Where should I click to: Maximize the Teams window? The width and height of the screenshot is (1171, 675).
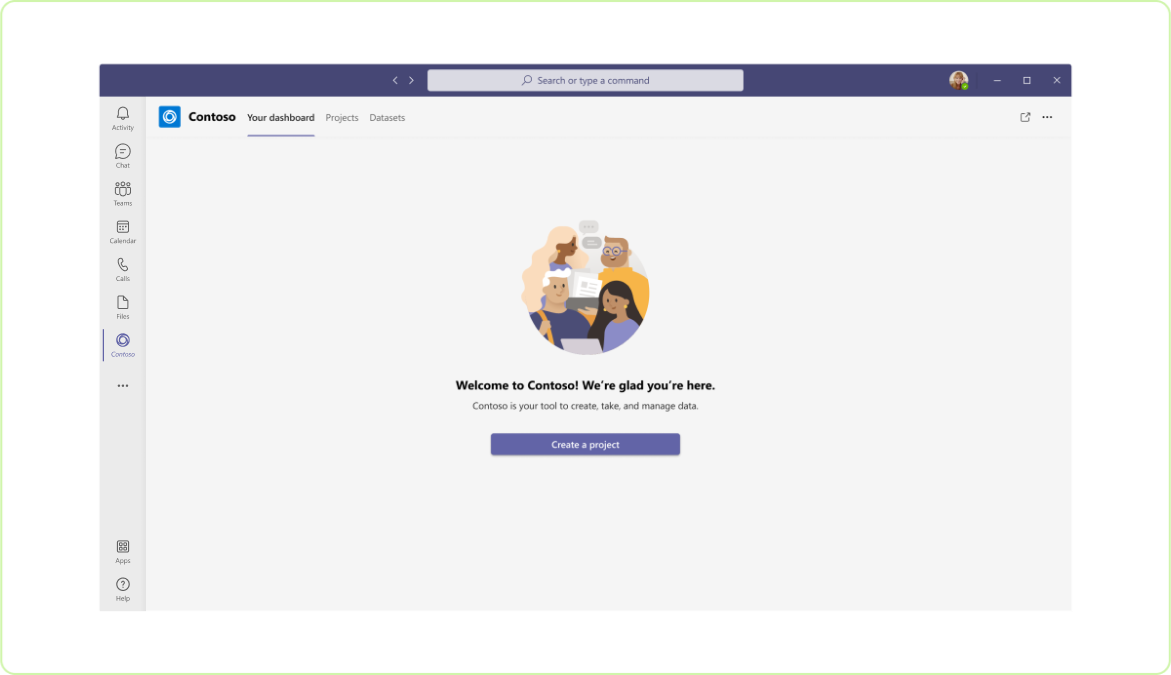click(x=1027, y=81)
